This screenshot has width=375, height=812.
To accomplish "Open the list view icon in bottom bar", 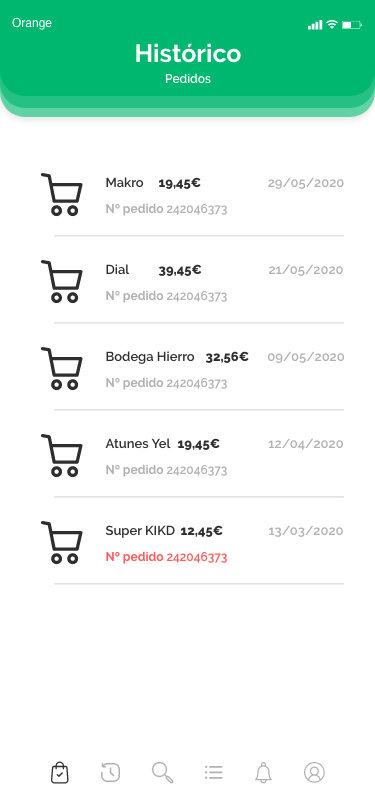I will (x=213, y=772).
